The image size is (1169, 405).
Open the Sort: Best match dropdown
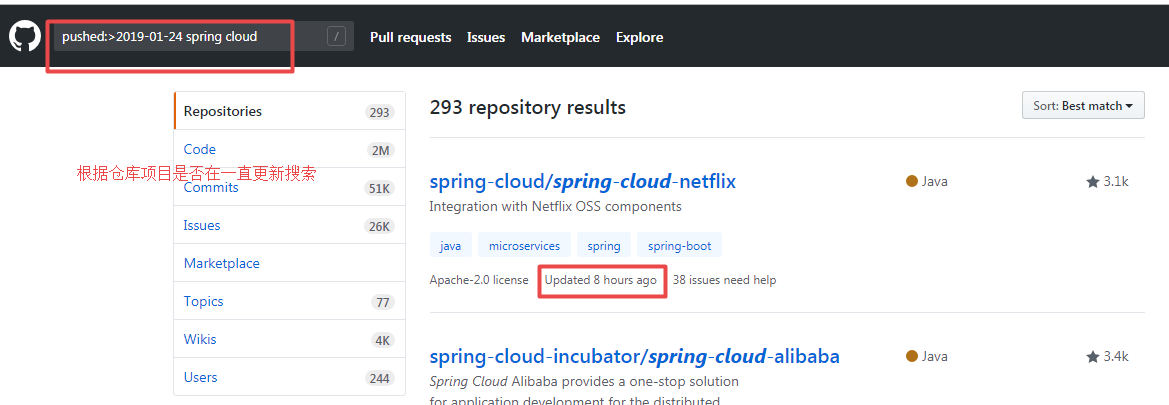click(x=1083, y=106)
